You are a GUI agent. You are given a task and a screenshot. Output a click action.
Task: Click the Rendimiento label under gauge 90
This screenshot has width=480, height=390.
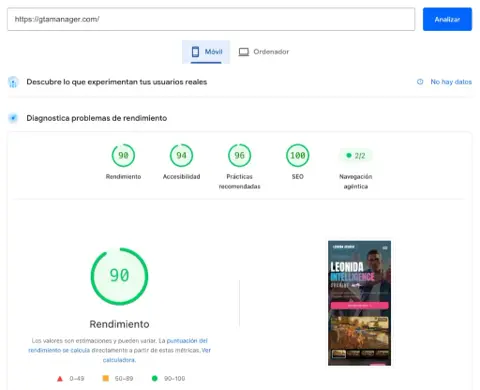point(123,177)
